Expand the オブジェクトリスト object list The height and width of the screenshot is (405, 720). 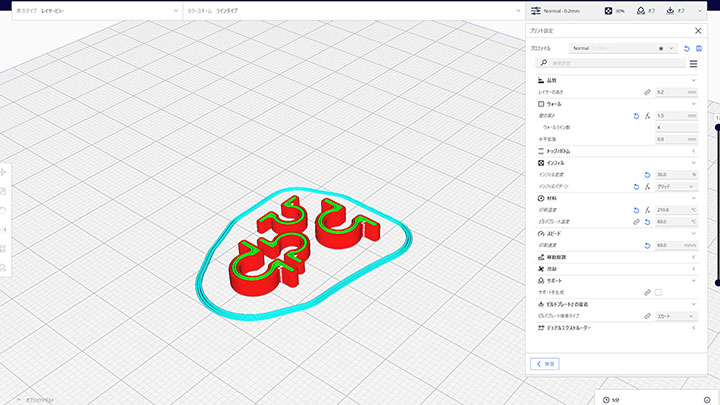[x=36, y=400]
